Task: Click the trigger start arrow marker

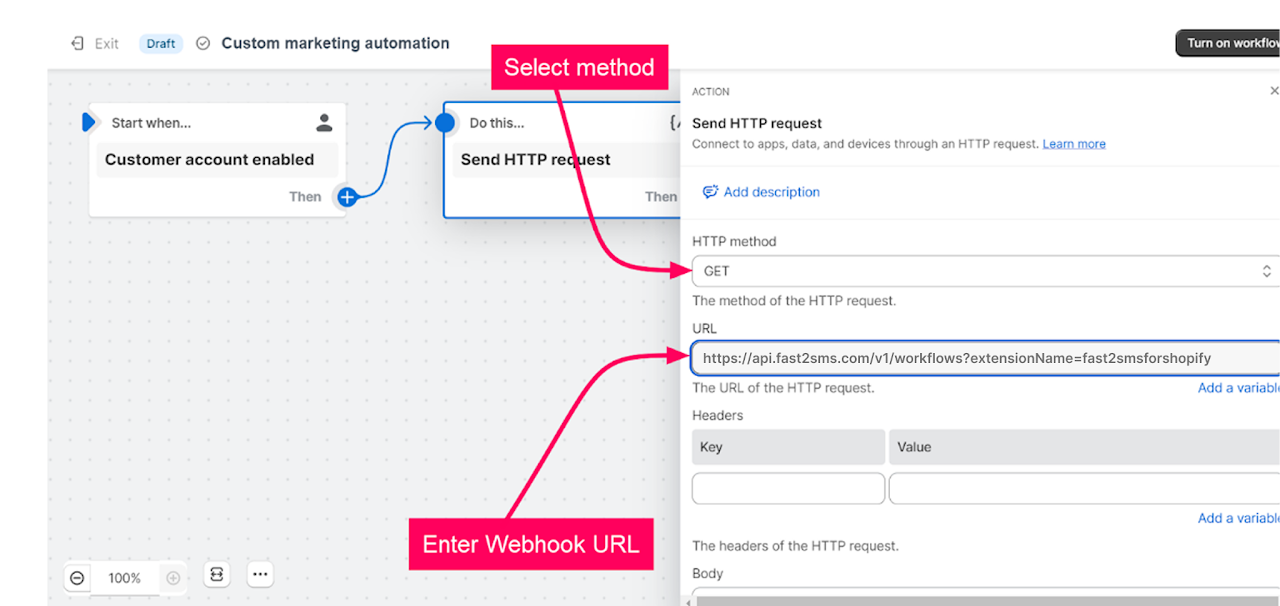Action: [x=88, y=122]
